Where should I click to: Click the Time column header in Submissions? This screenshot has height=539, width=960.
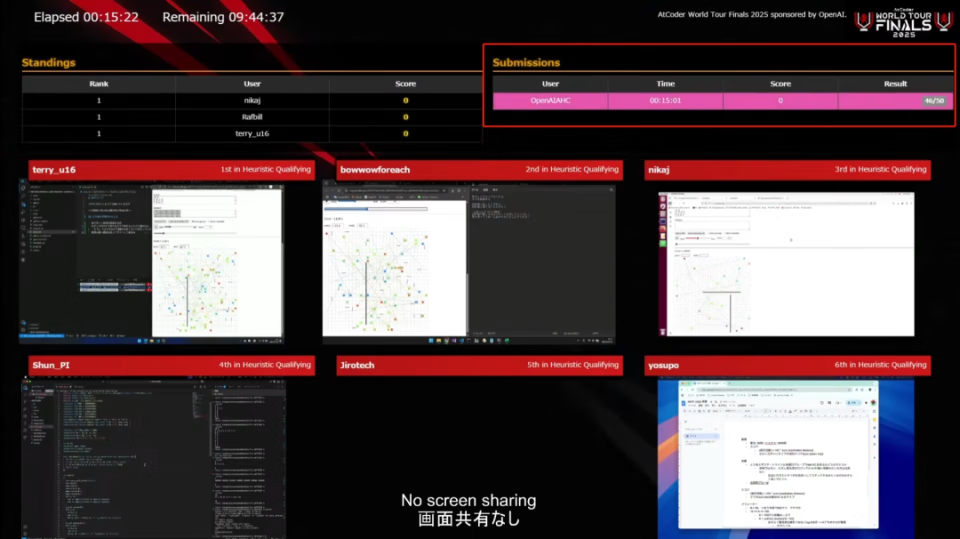point(666,84)
